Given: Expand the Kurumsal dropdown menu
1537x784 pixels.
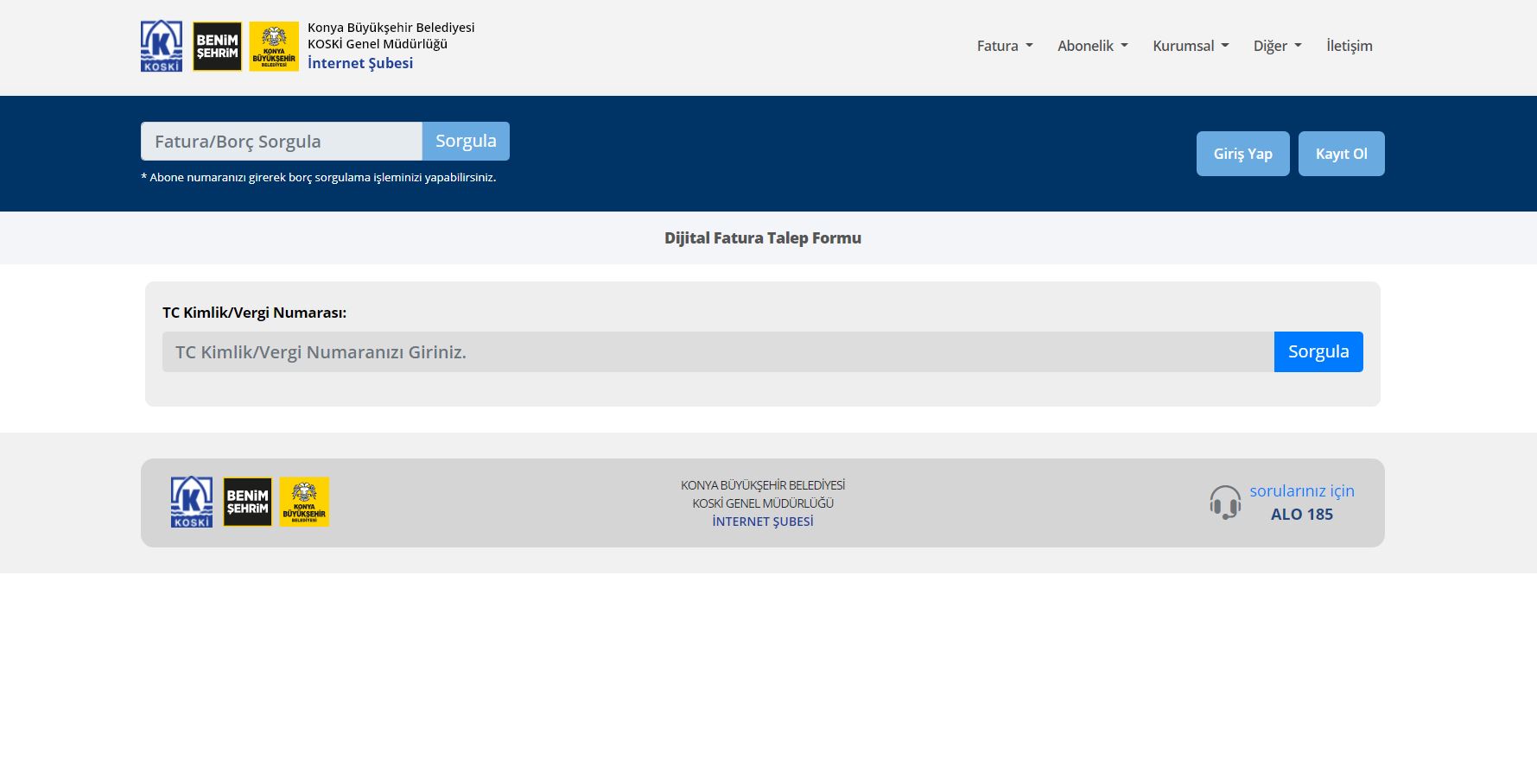Looking at the screenshot, I should click(1190, 46).
